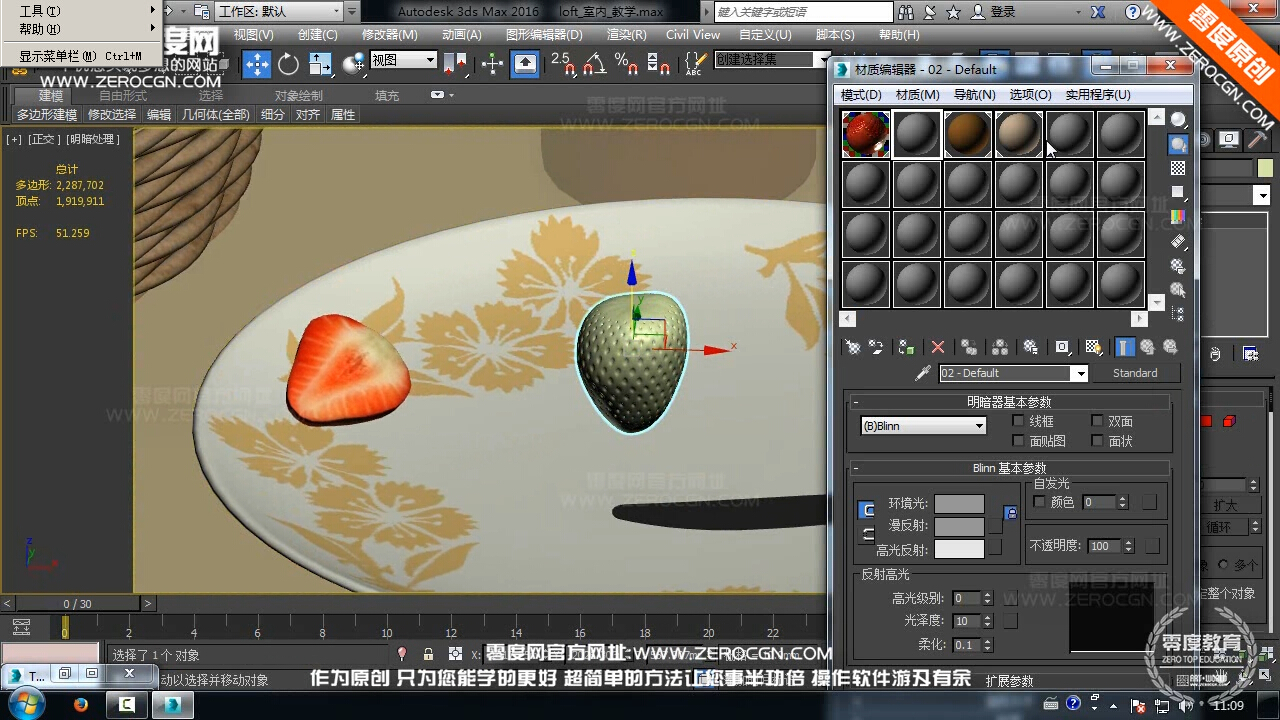Image resolution: width=1280 pixels, height=720 pixels.
Task: Click the Standard material type button
Action: (x=1135, y=373)
